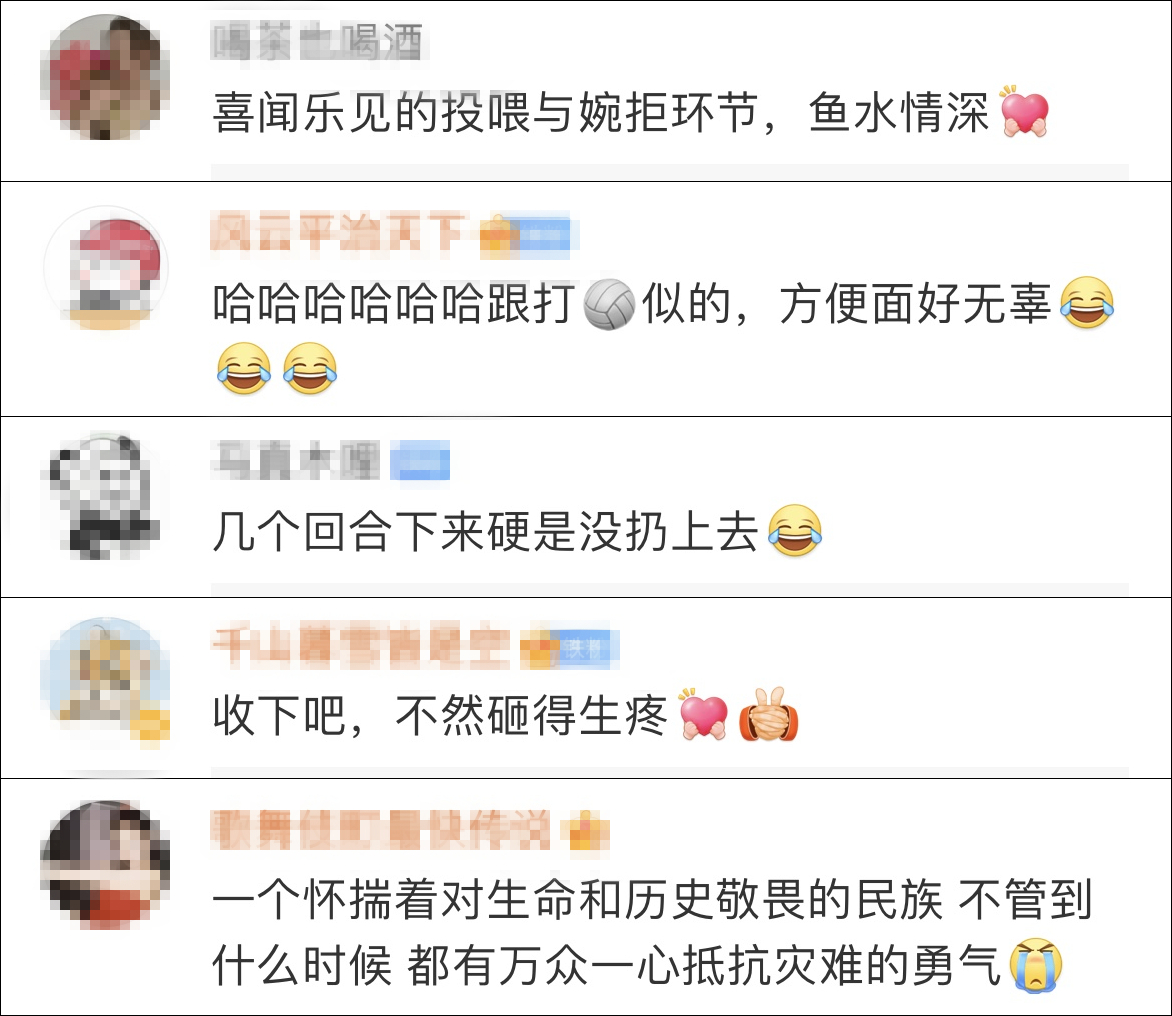Image resolution: width=1172 pixels, height=1016 pixels.
Task: Click the first commenter's pixelated avatar
Action: point(105,77)
